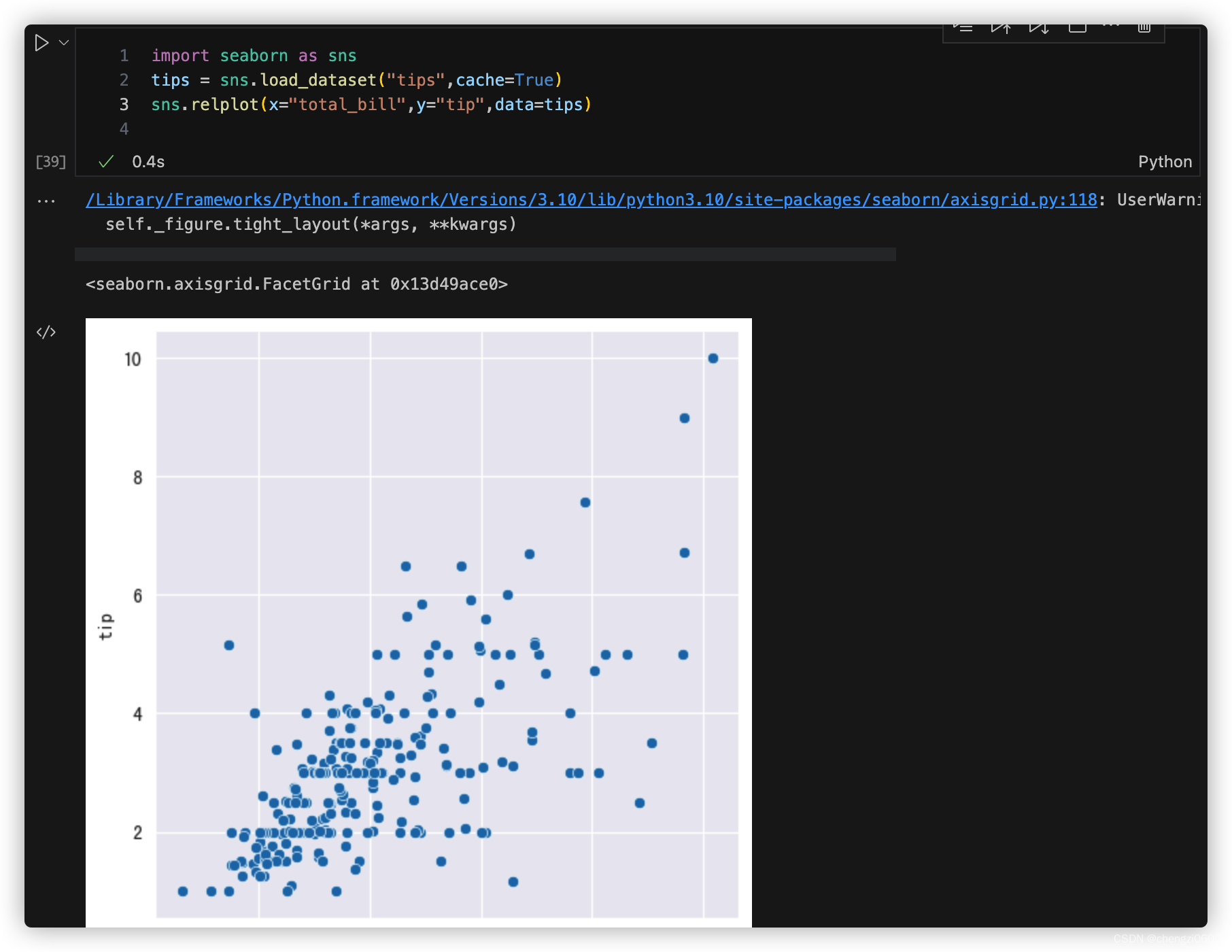Click the green success checkmark
The width and height of the screenshot is (1232, 952).
(x=105, y=162)
